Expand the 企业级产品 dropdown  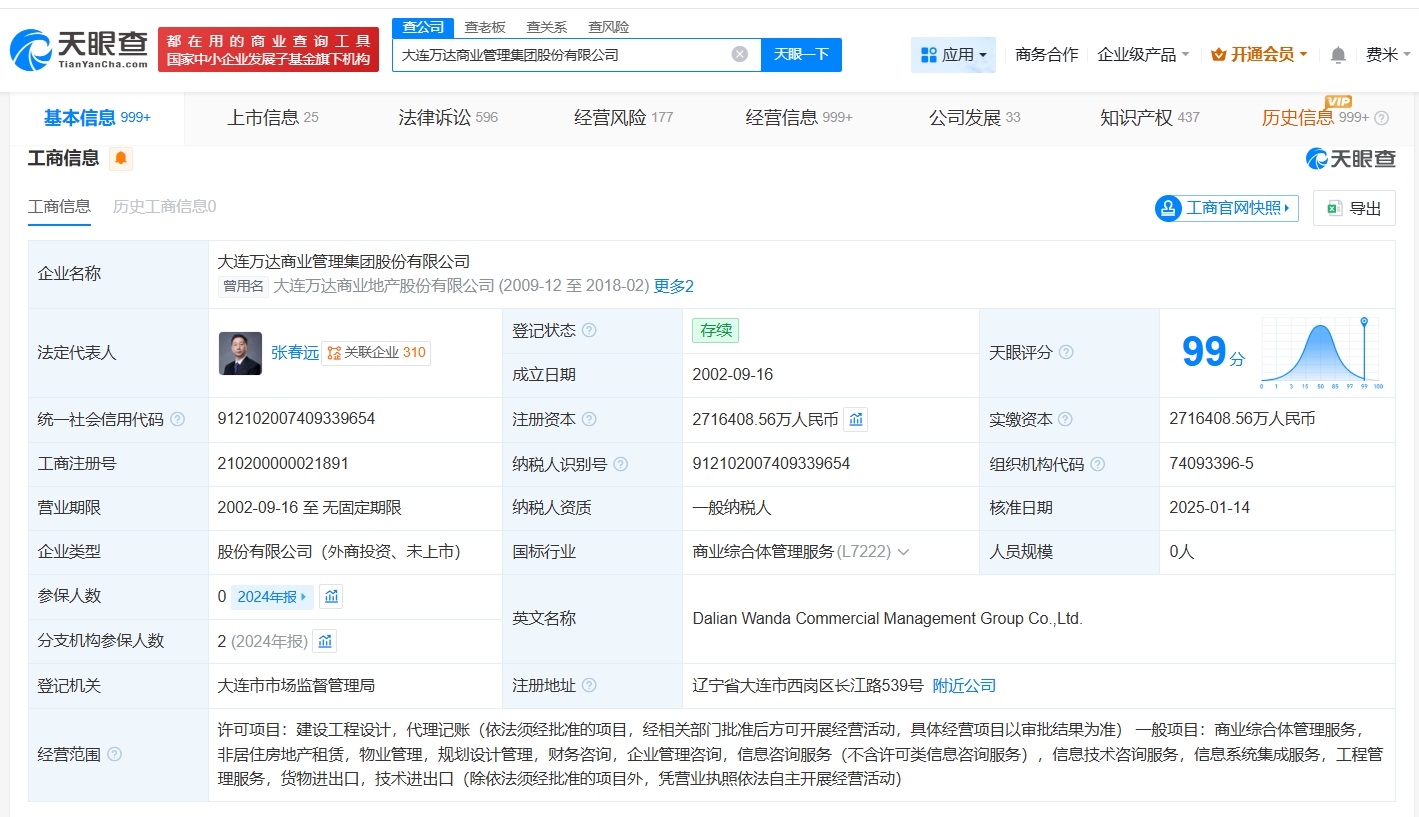click(1143, 55)
